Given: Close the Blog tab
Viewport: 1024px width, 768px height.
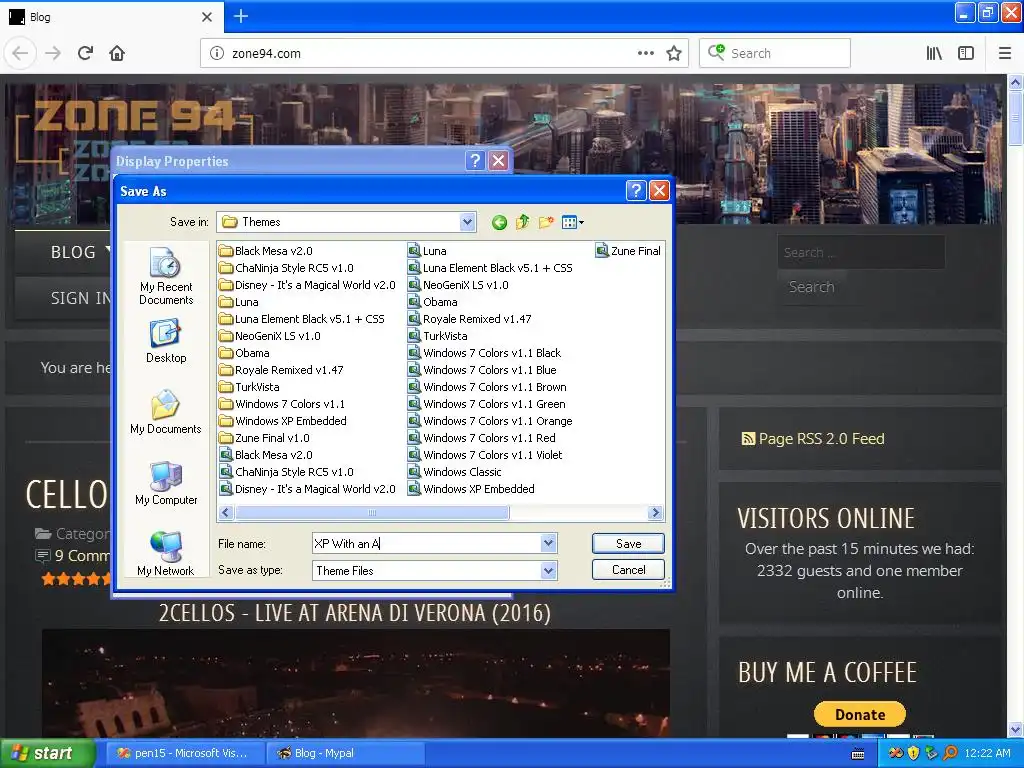Looking at the screenshot, I should click(207, 17).
